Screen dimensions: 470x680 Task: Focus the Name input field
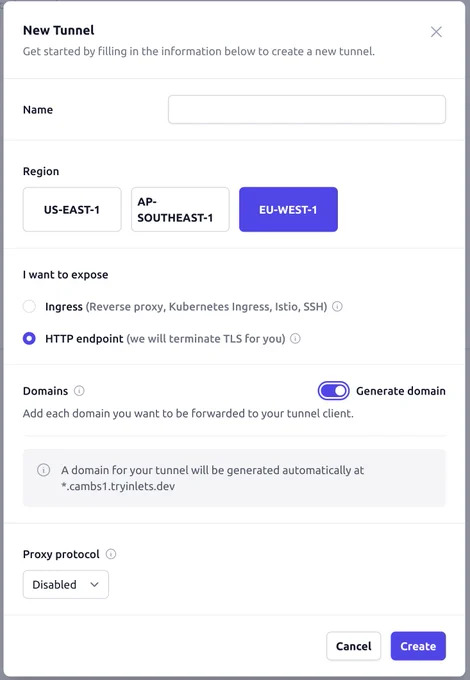(307, 109)
